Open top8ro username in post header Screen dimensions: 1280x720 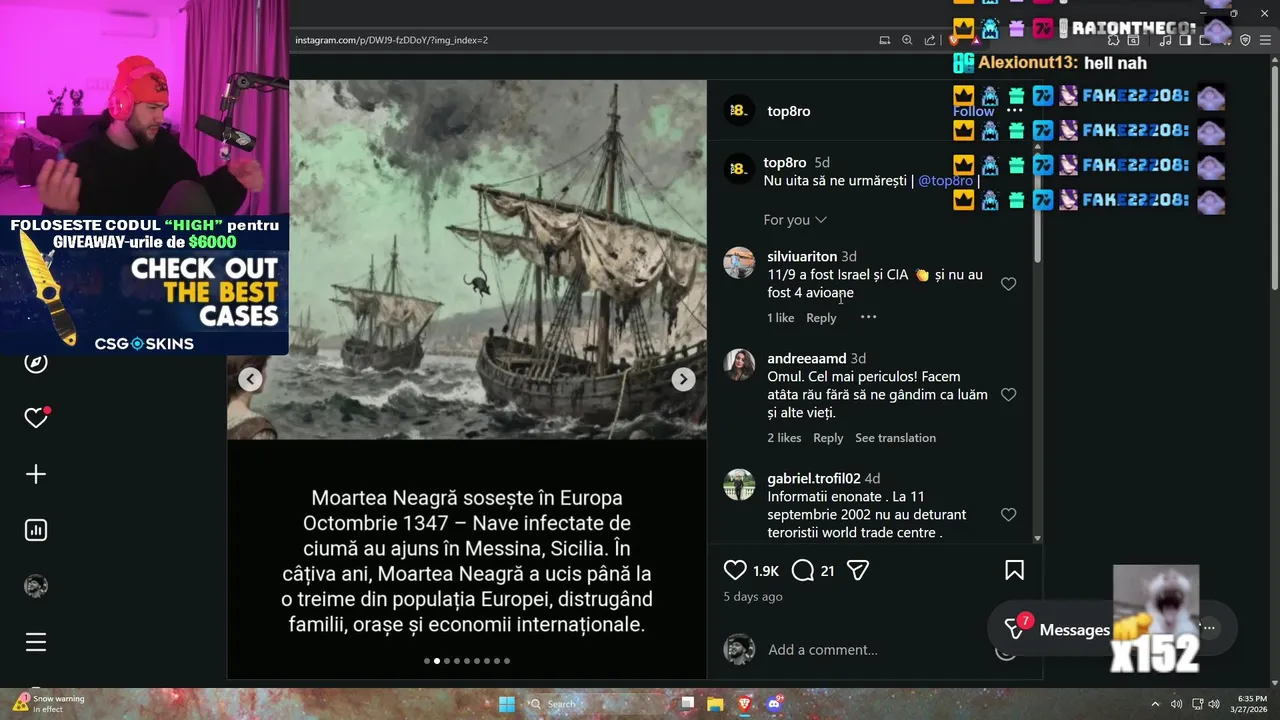(x=789, y=111)
